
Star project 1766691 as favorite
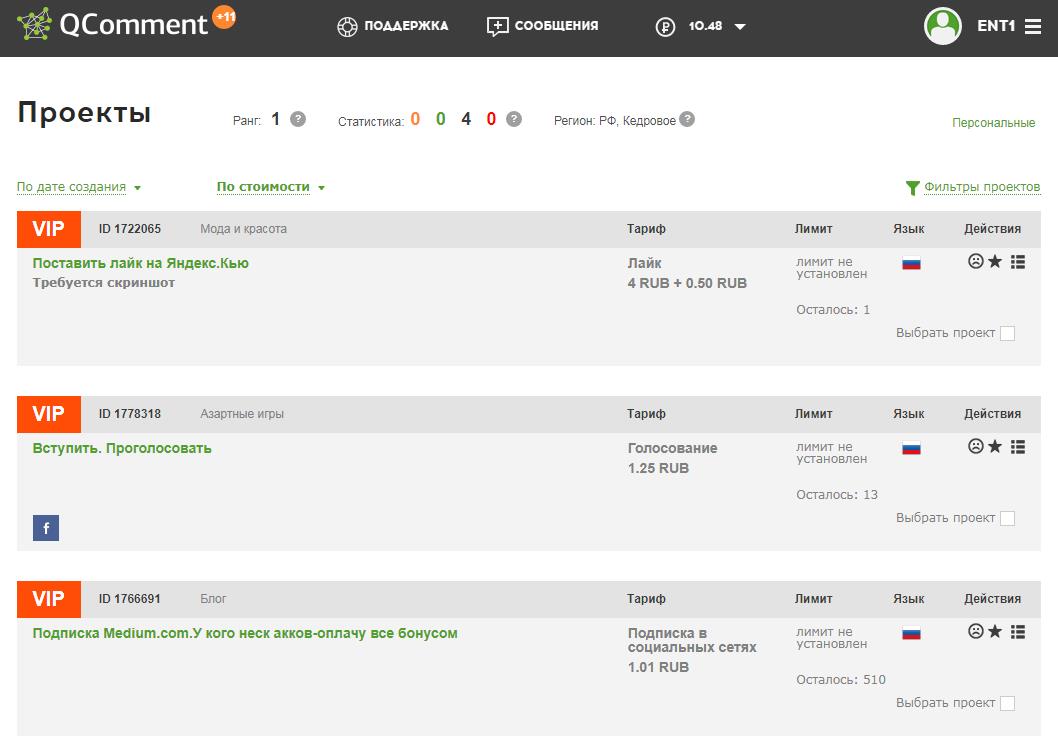point(995,631)
